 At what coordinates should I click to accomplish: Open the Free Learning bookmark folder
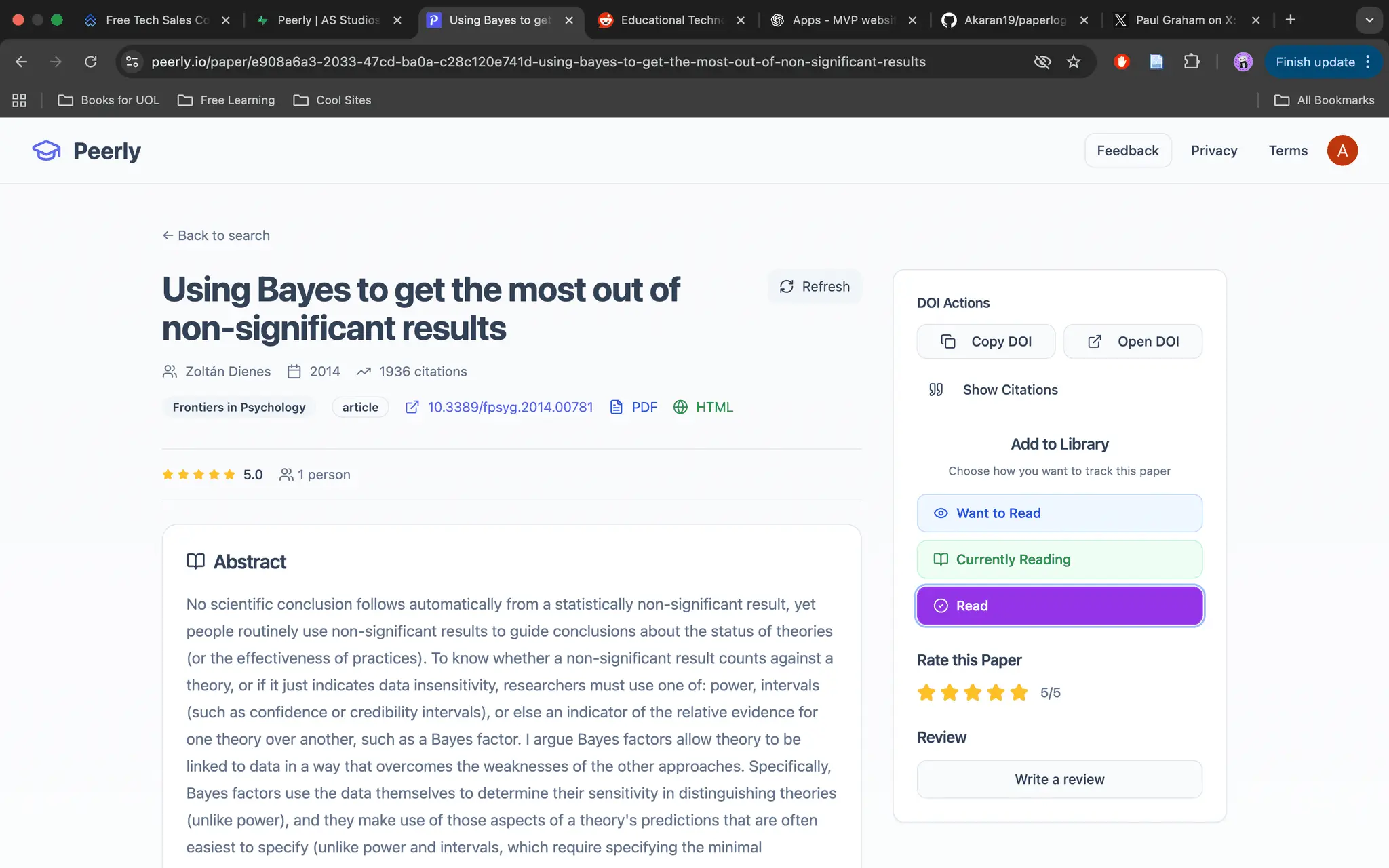(x=227, y=100)
